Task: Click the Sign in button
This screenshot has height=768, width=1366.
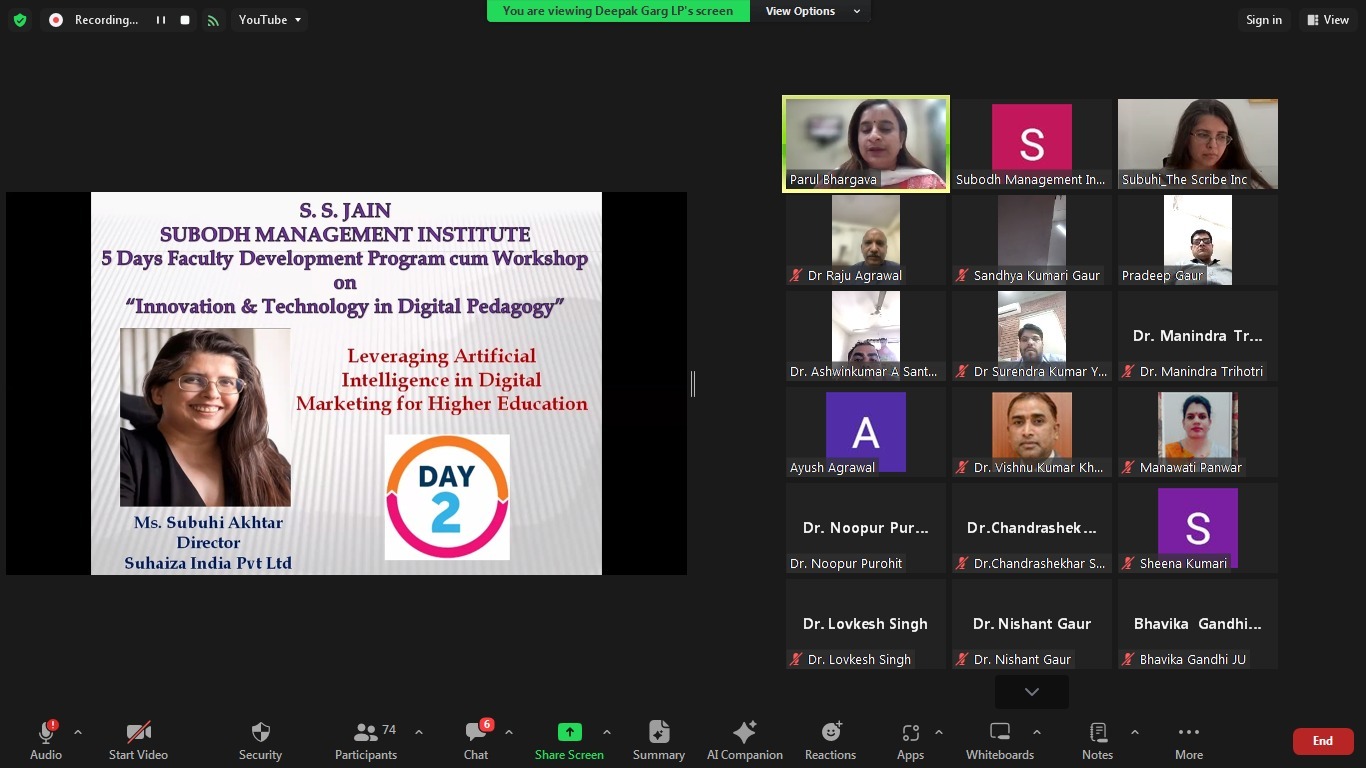Action: 1264,20
